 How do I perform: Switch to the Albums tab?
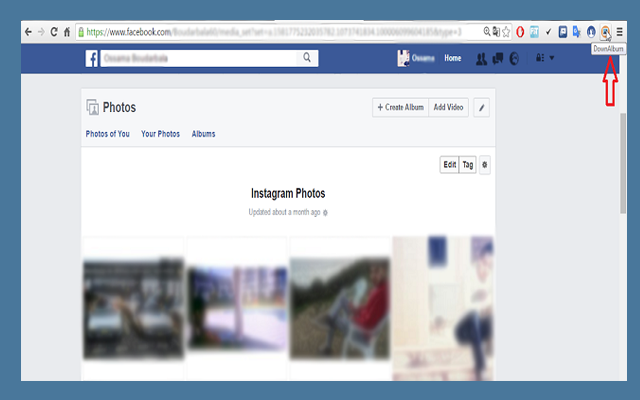[203, 134]
